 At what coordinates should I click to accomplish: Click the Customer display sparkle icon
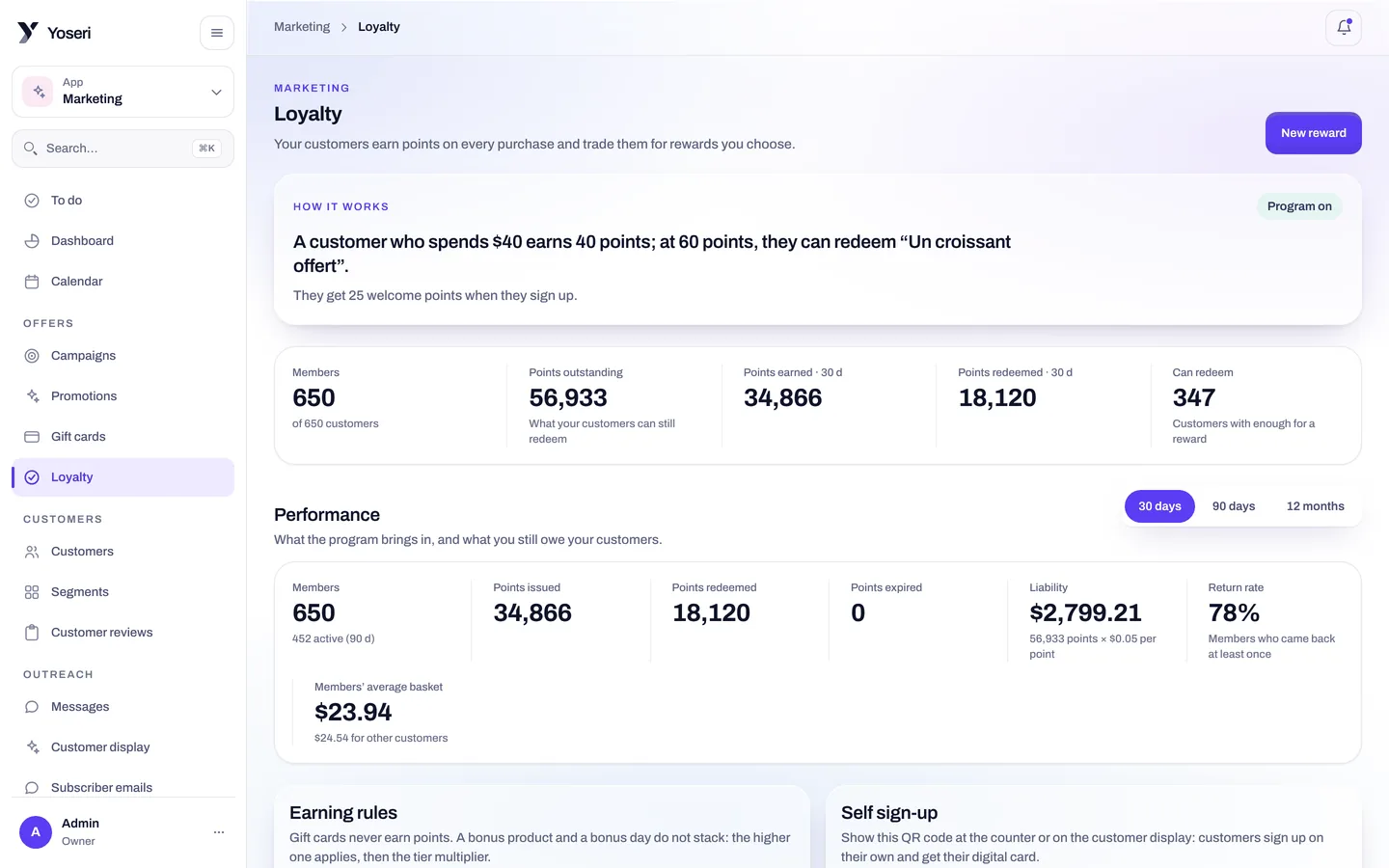[x=32, y=747]
